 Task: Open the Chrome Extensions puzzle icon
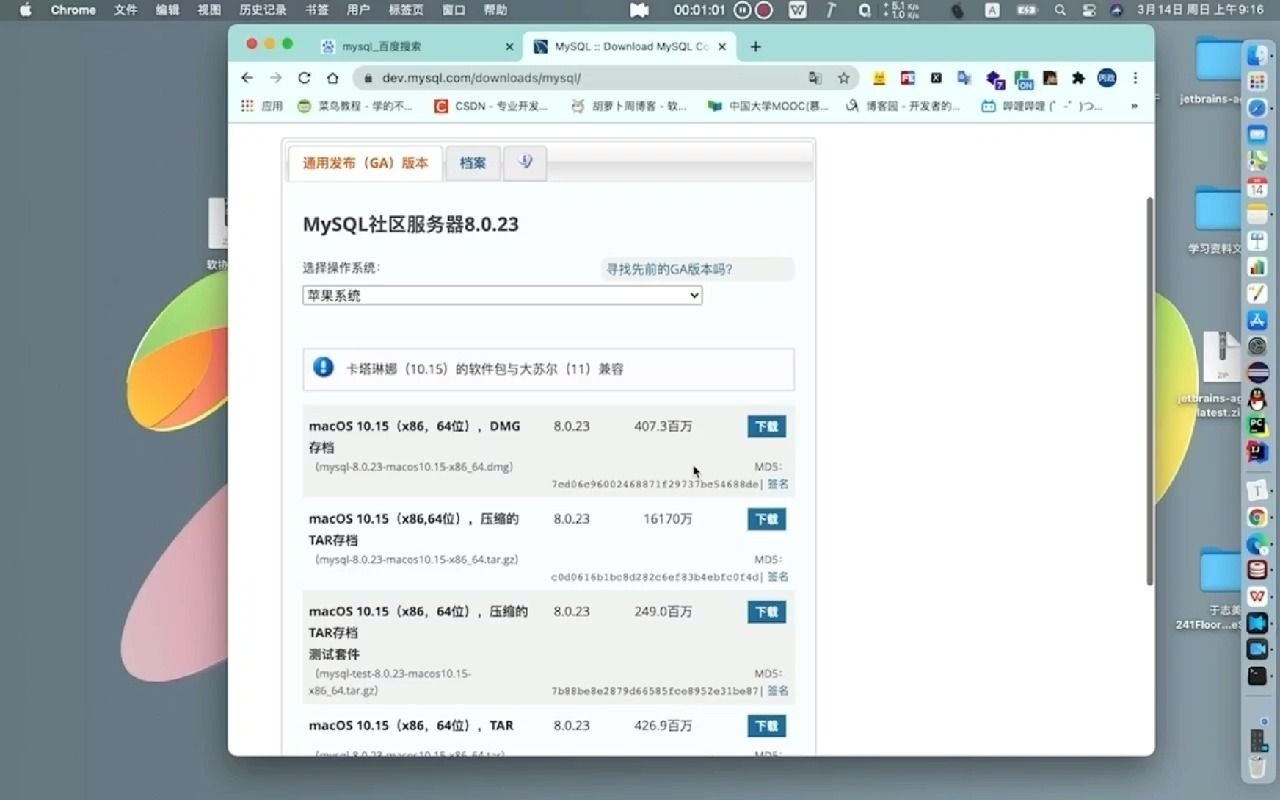[x=1078, y=78]
